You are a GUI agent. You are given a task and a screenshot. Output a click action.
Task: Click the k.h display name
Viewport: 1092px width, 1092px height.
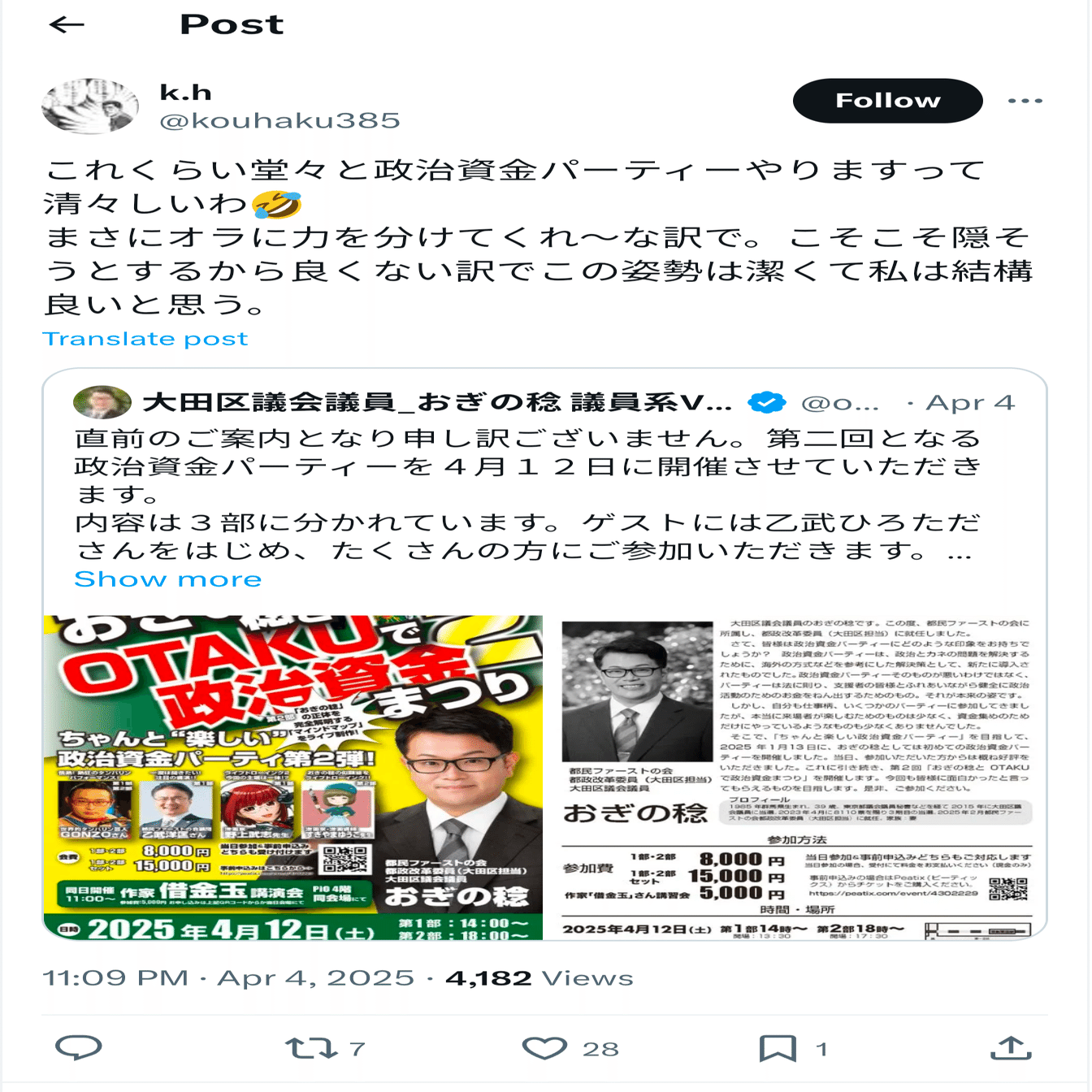click(x=186, y=93)
